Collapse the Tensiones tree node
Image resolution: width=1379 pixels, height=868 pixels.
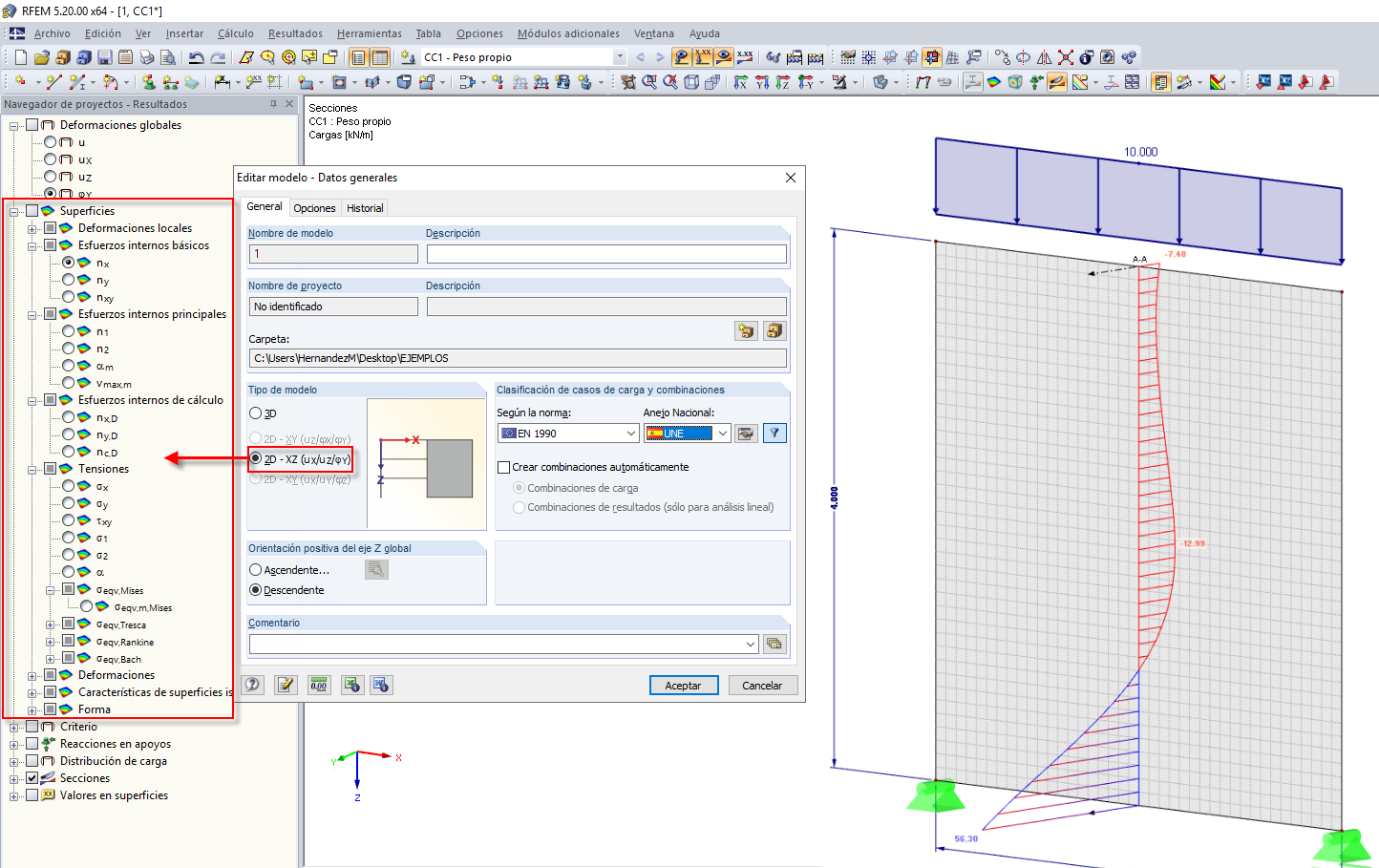point(32,469)
